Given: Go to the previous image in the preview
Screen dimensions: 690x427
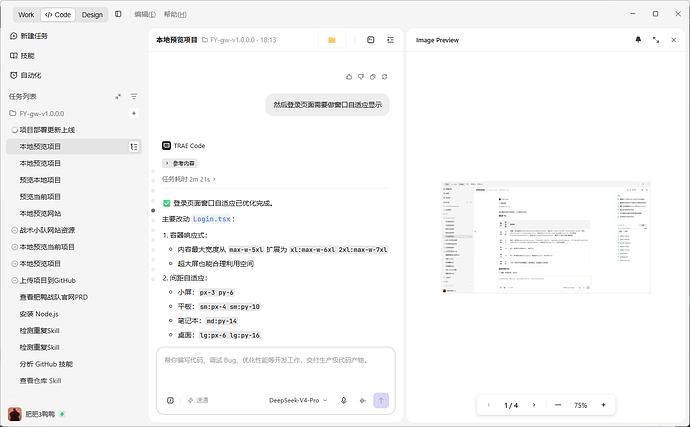Looking at the screenshot, I should point(488,405).
